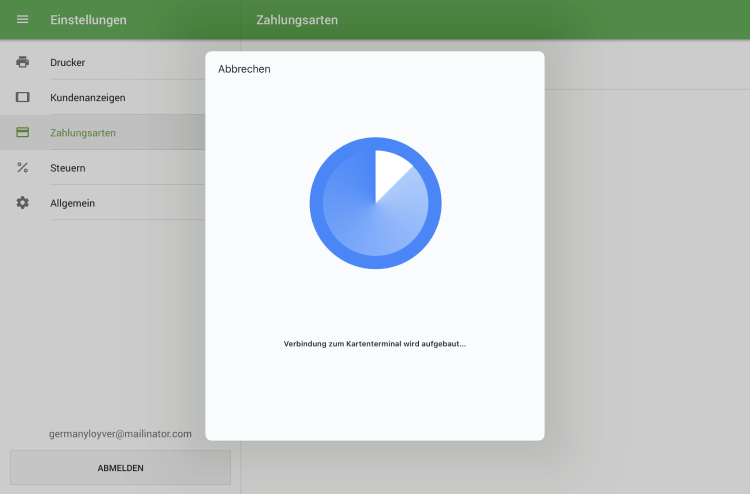This screenshot has height=494, width=750.
Task: Open the Drucker settings entry
Action: click(x=68, y=62)
